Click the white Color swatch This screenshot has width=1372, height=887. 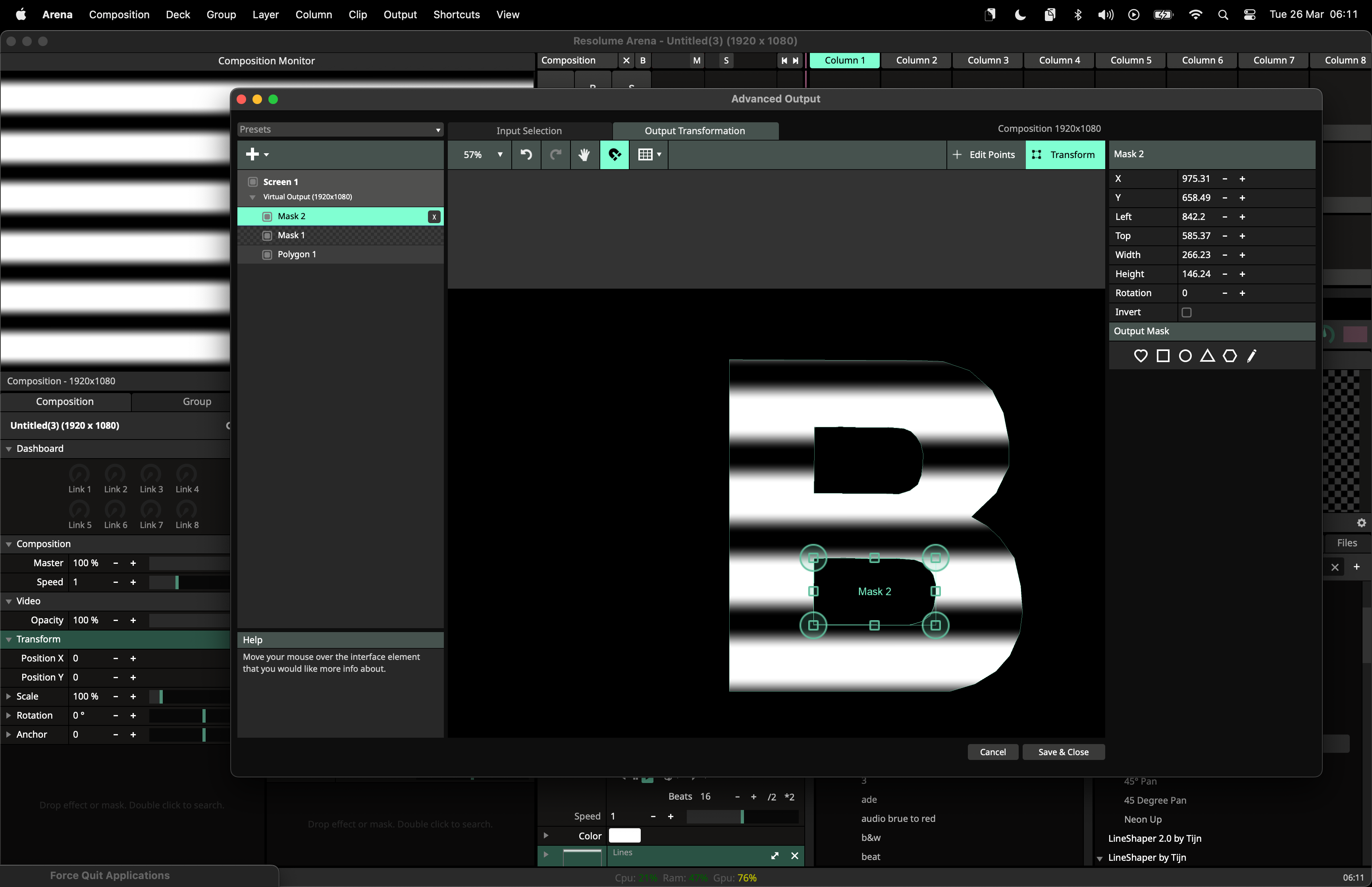pyautogui.click(x=624, y=835)
